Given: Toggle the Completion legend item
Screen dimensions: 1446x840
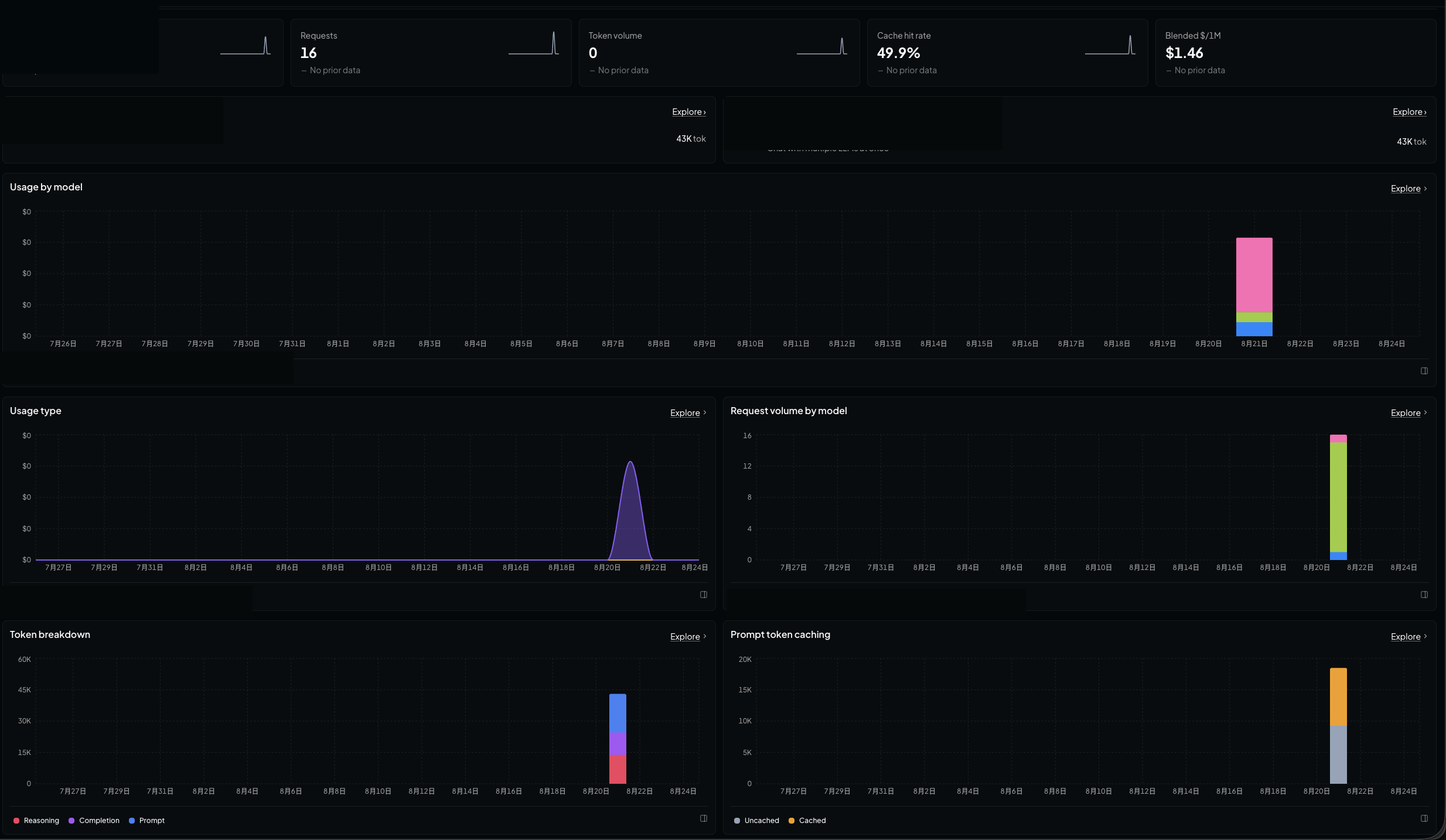Looking at the screenshot, I should [x=94, y=821].
